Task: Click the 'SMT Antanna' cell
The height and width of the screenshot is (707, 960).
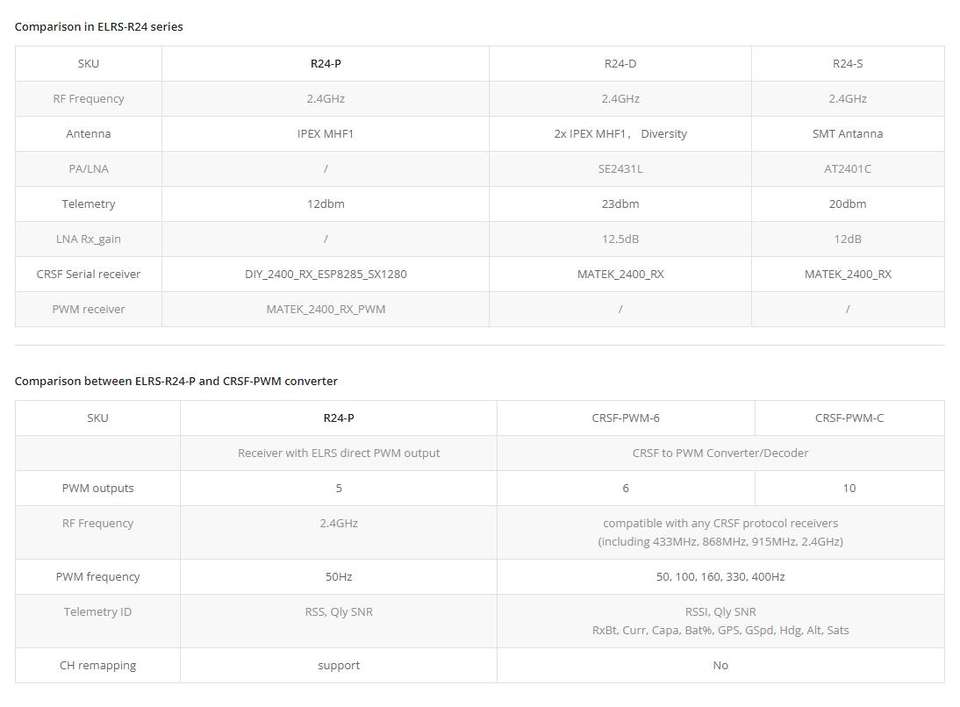Action: coord(847,134)
